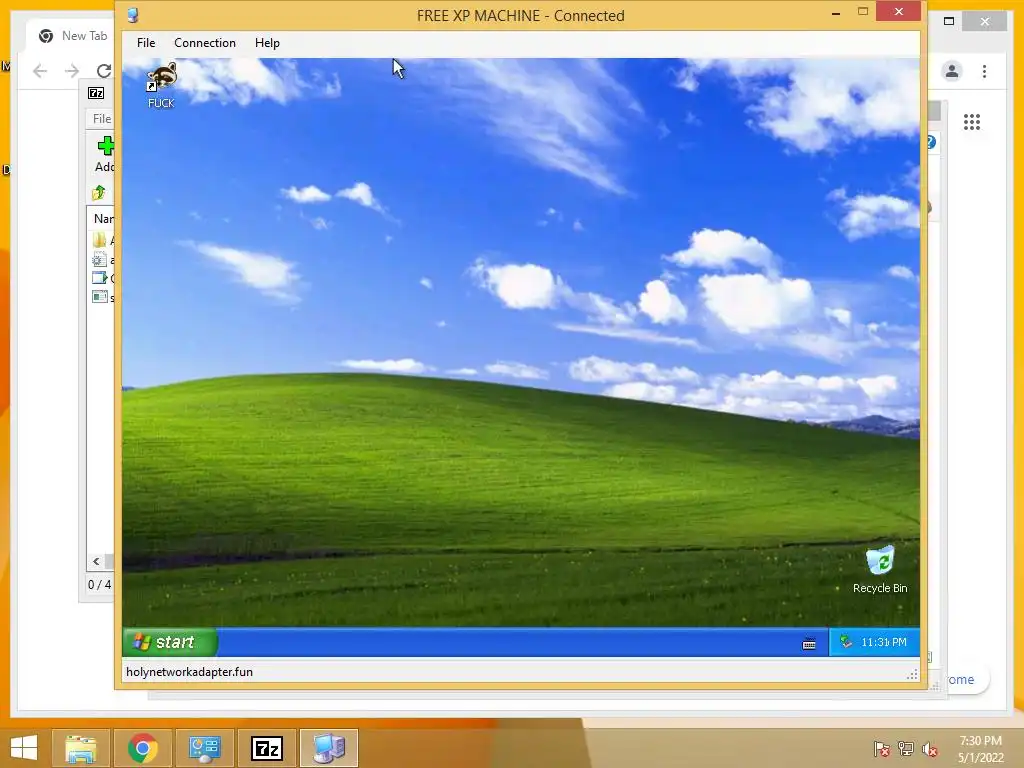Click the keyboard icon in XP taskbar
The height and width of the screenshot is (768, 1024).
pos(809,644)
